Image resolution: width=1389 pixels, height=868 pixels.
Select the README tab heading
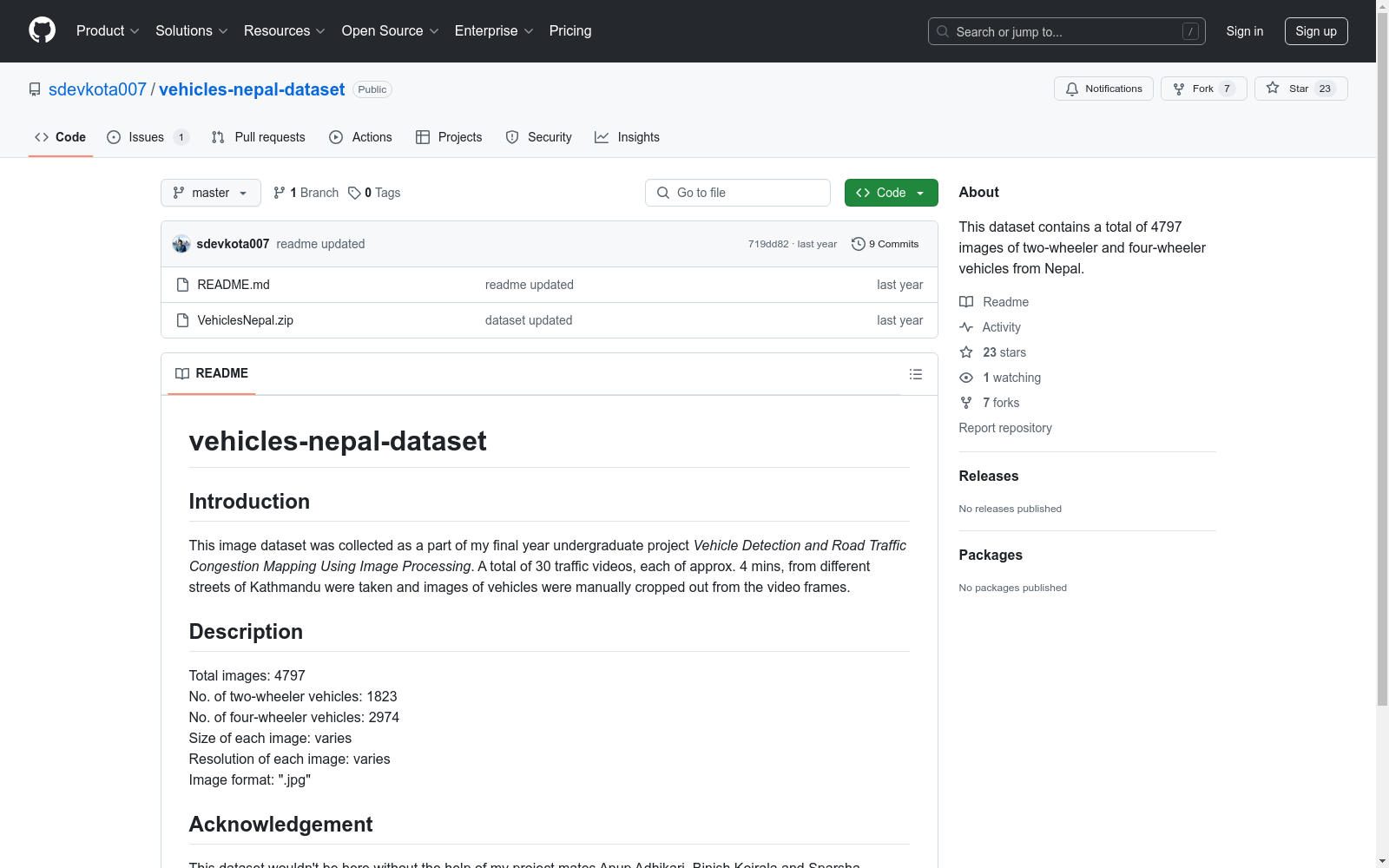212,373
